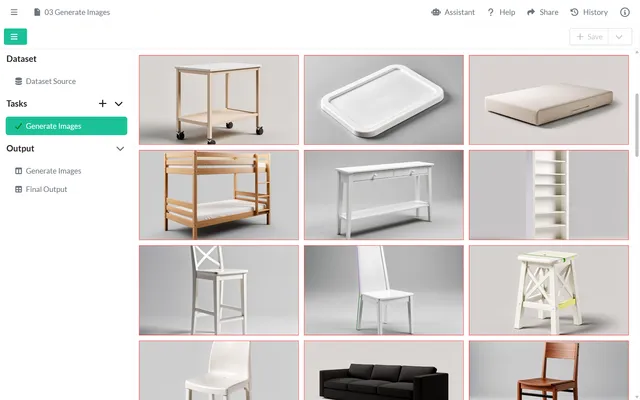
Task: Add a new task with plus icon
Action: [102, 104]
